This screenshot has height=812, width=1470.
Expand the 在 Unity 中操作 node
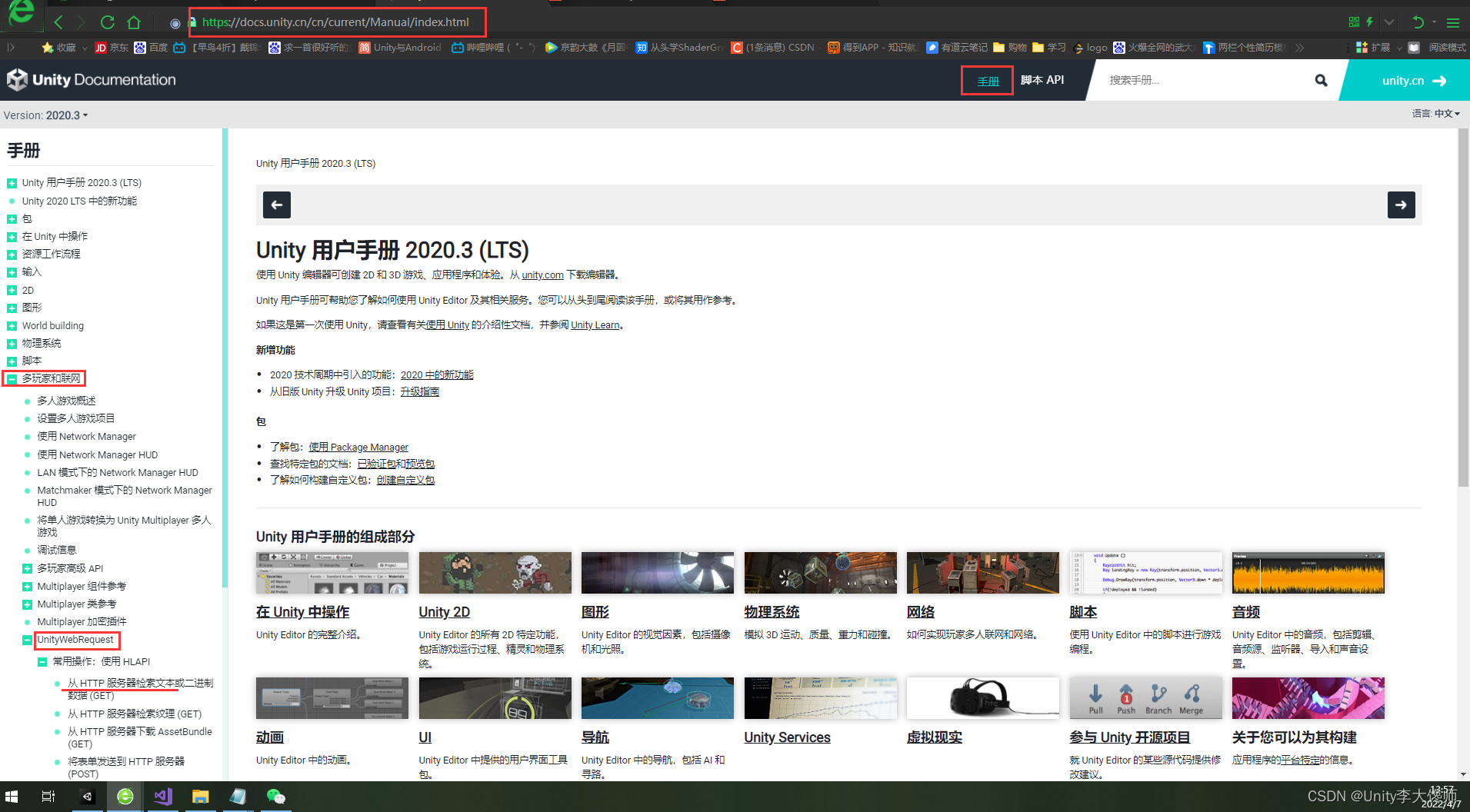pos(12,237)
